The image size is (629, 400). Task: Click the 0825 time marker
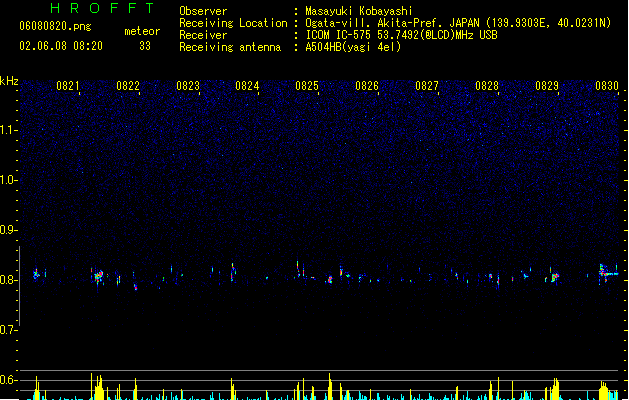tap(307, 86)
